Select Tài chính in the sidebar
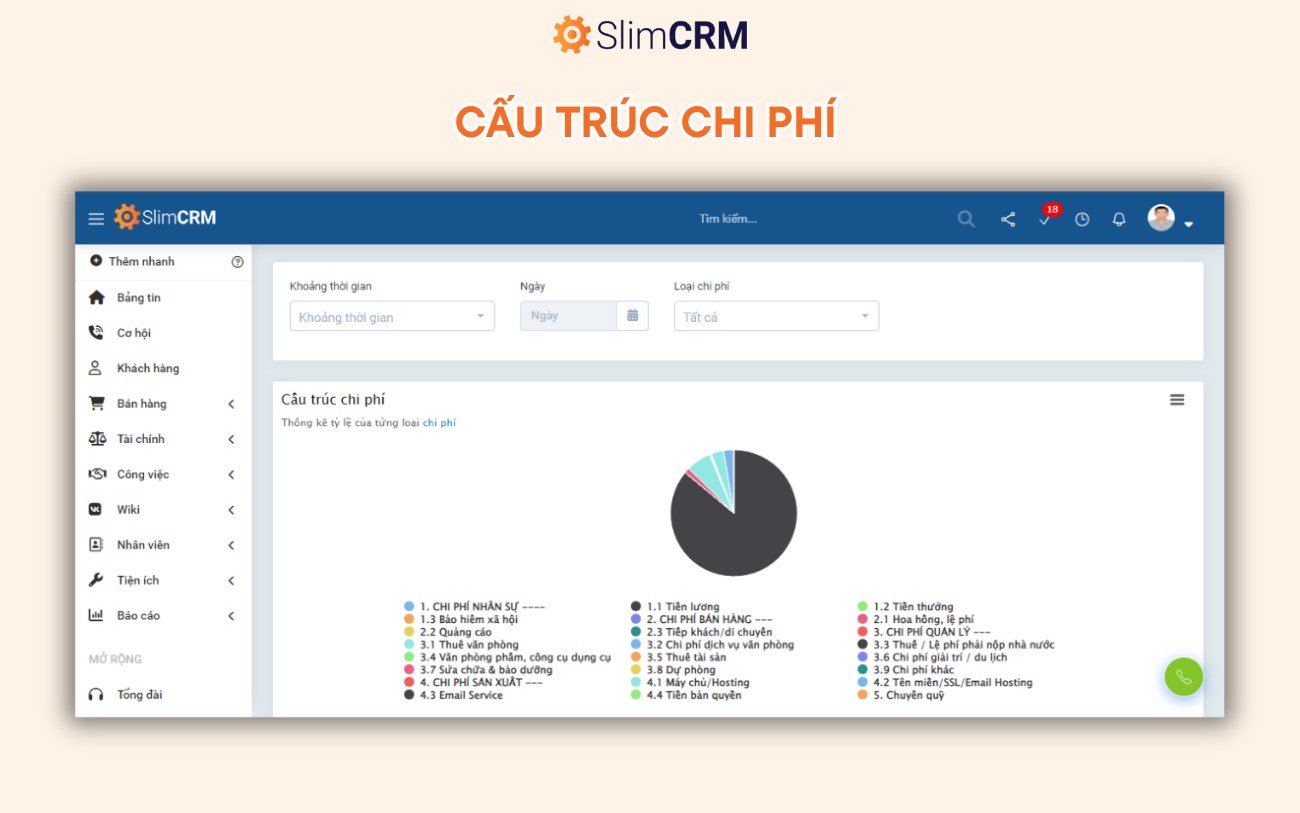 tap(141, 439)
